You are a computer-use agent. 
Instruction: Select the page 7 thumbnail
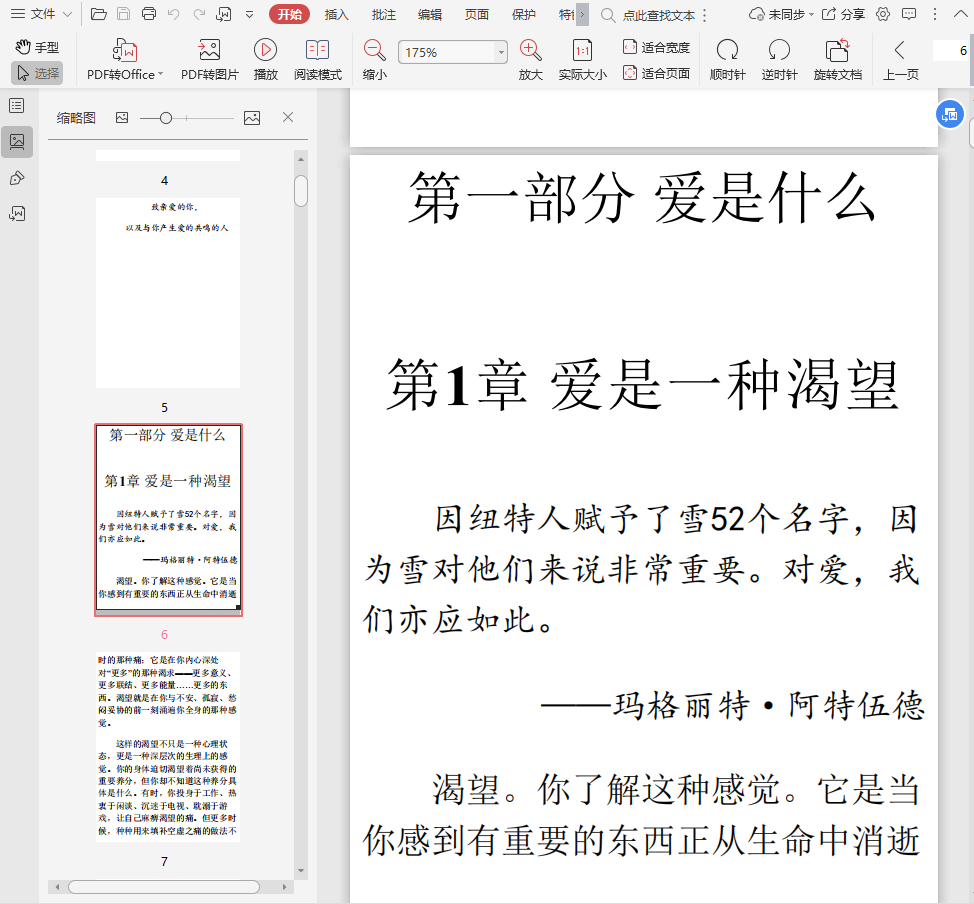tap(168, 747)
